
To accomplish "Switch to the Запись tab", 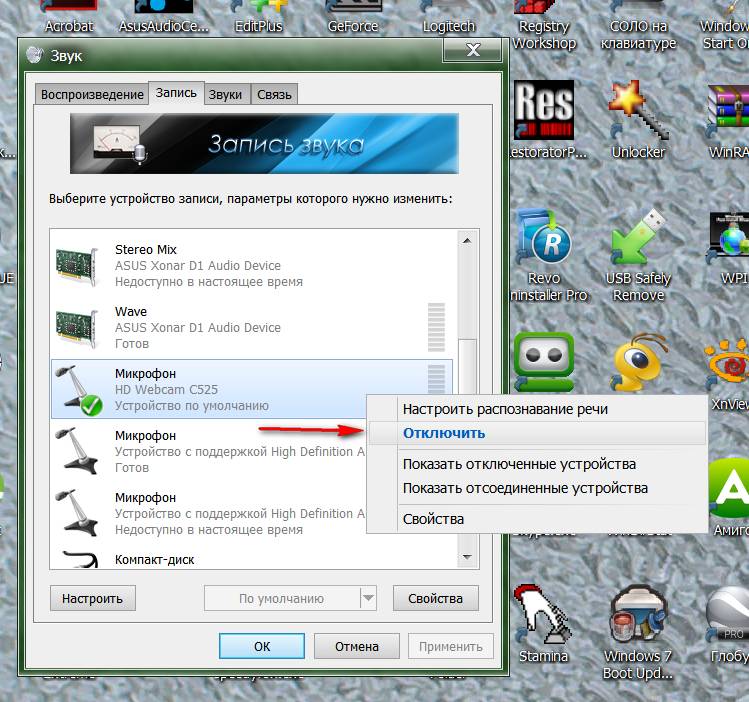I will 176,93.
